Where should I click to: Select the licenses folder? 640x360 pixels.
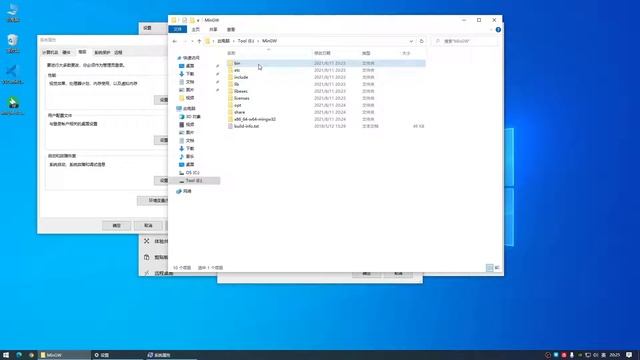[326, 98]
